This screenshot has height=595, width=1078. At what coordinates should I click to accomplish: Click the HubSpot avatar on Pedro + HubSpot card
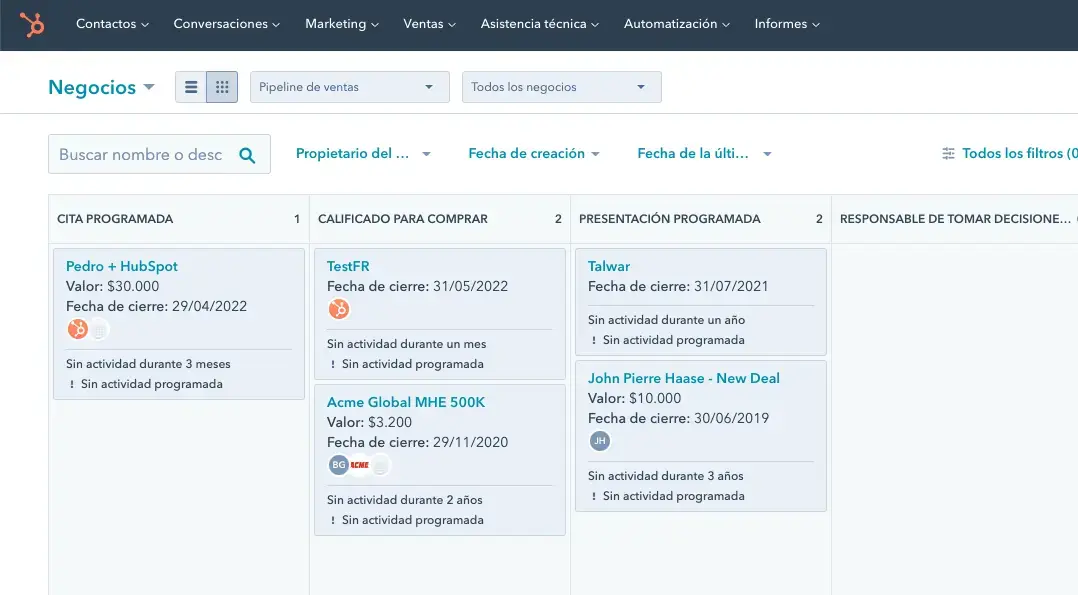77,329
